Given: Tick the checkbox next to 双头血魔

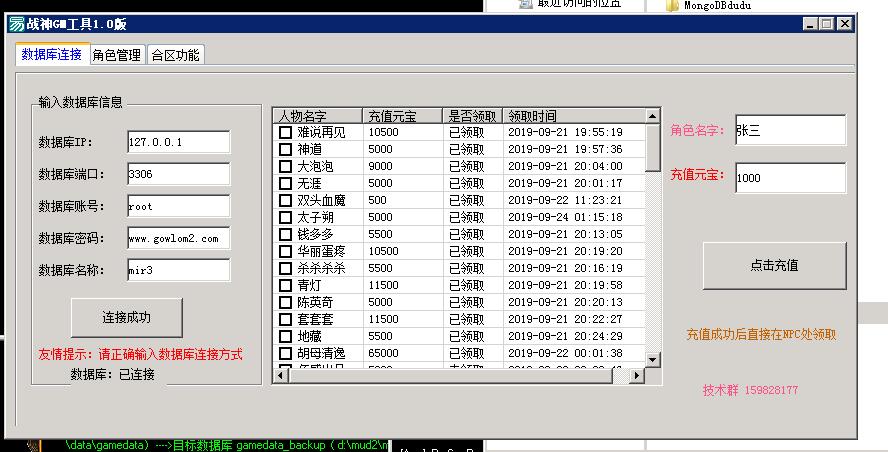Looking at the screenshot, I should tap(285, 200).
